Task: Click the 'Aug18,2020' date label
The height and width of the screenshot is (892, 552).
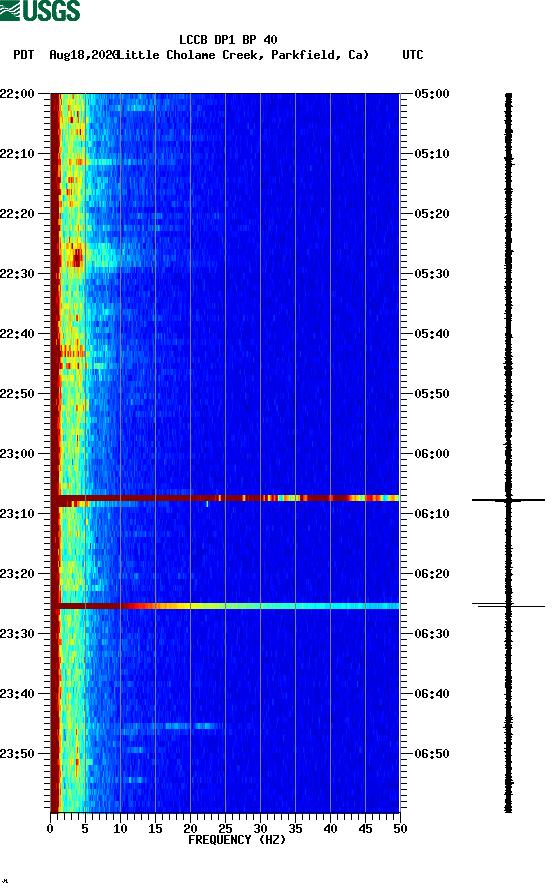Action: pos(83,55)
